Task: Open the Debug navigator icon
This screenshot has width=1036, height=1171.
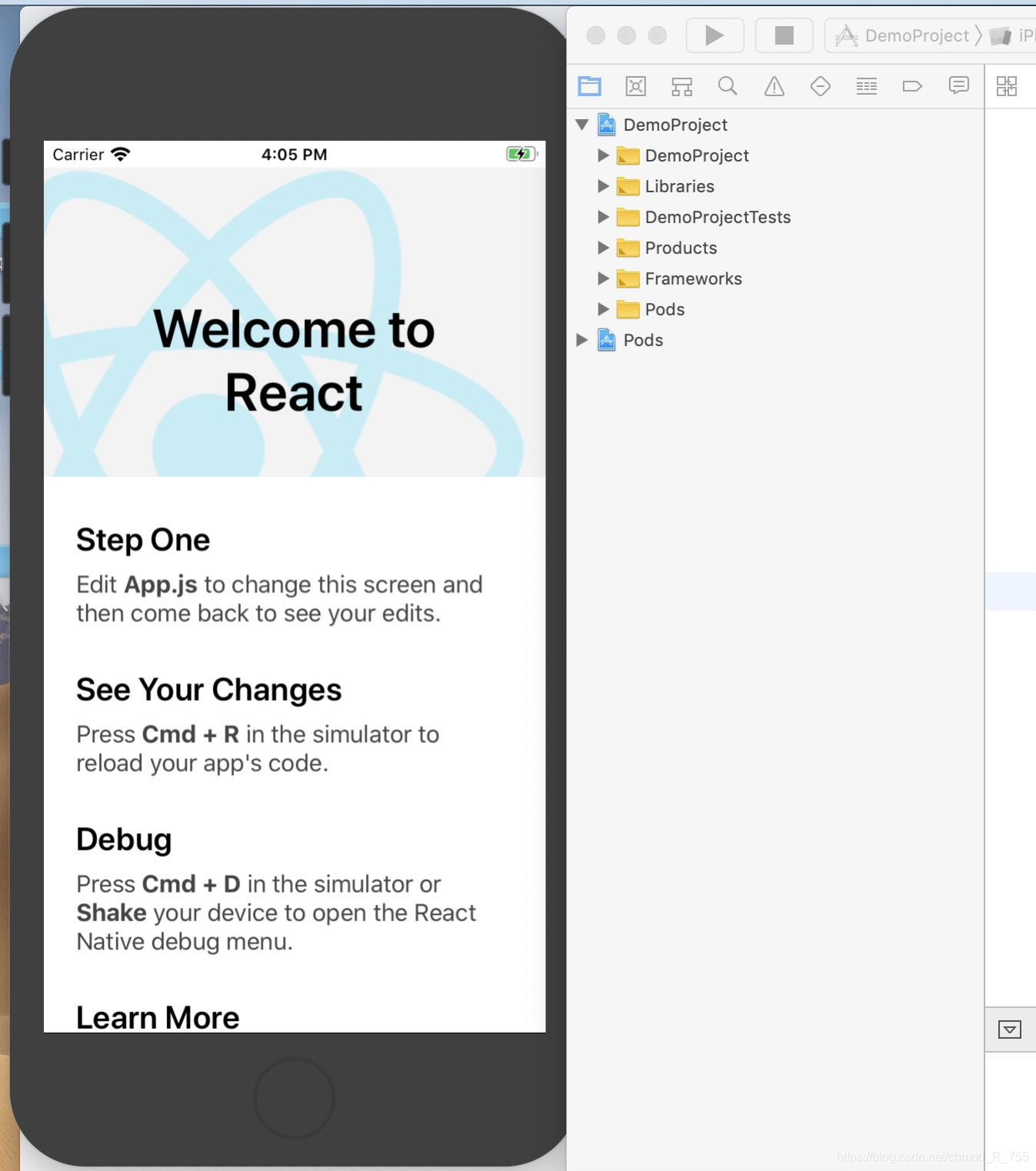Action: click(x=867, y=86)
